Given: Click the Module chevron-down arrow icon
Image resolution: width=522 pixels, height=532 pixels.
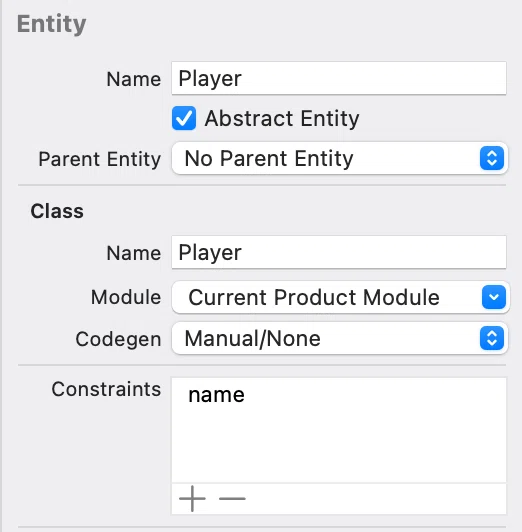Looking at the screenshot, I should [494, 297].
